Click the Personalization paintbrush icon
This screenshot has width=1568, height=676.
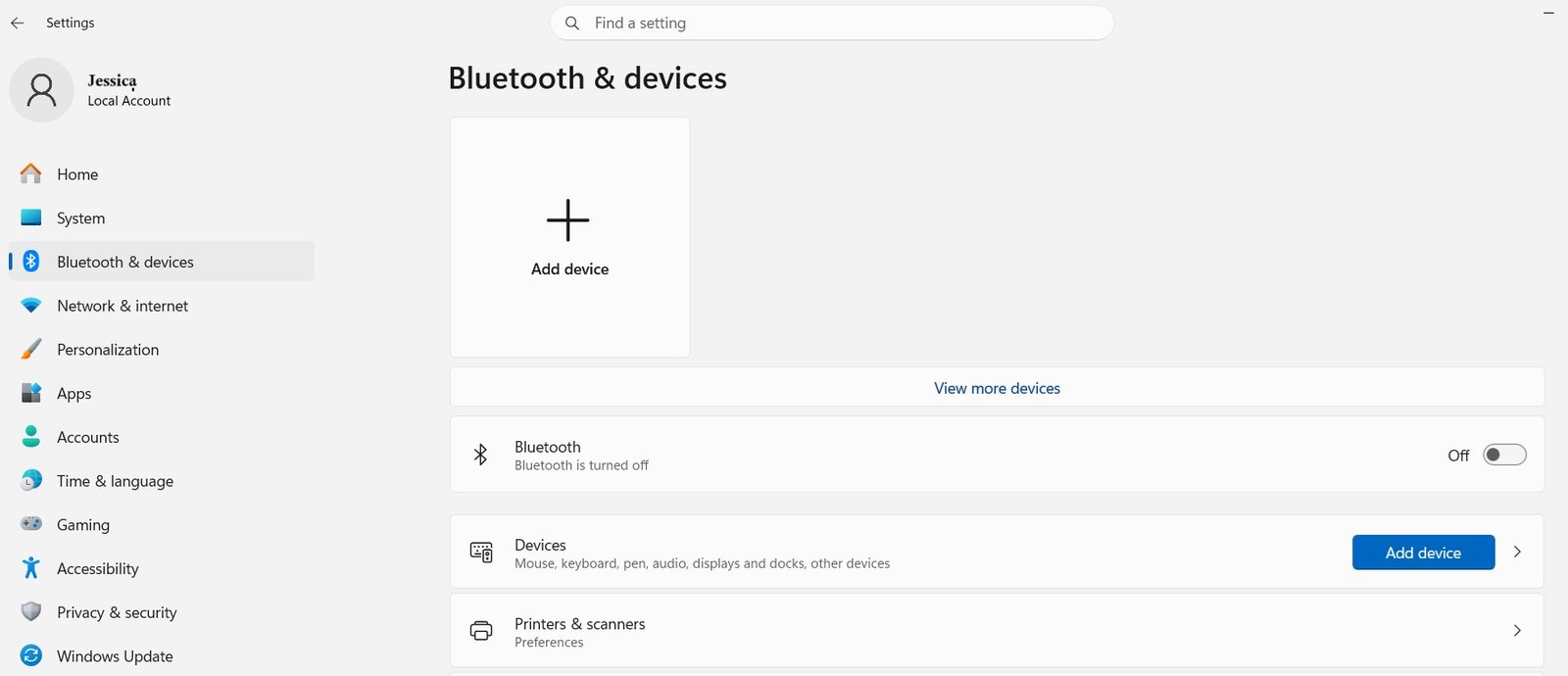pyautogui.click(x=31, y=349)
